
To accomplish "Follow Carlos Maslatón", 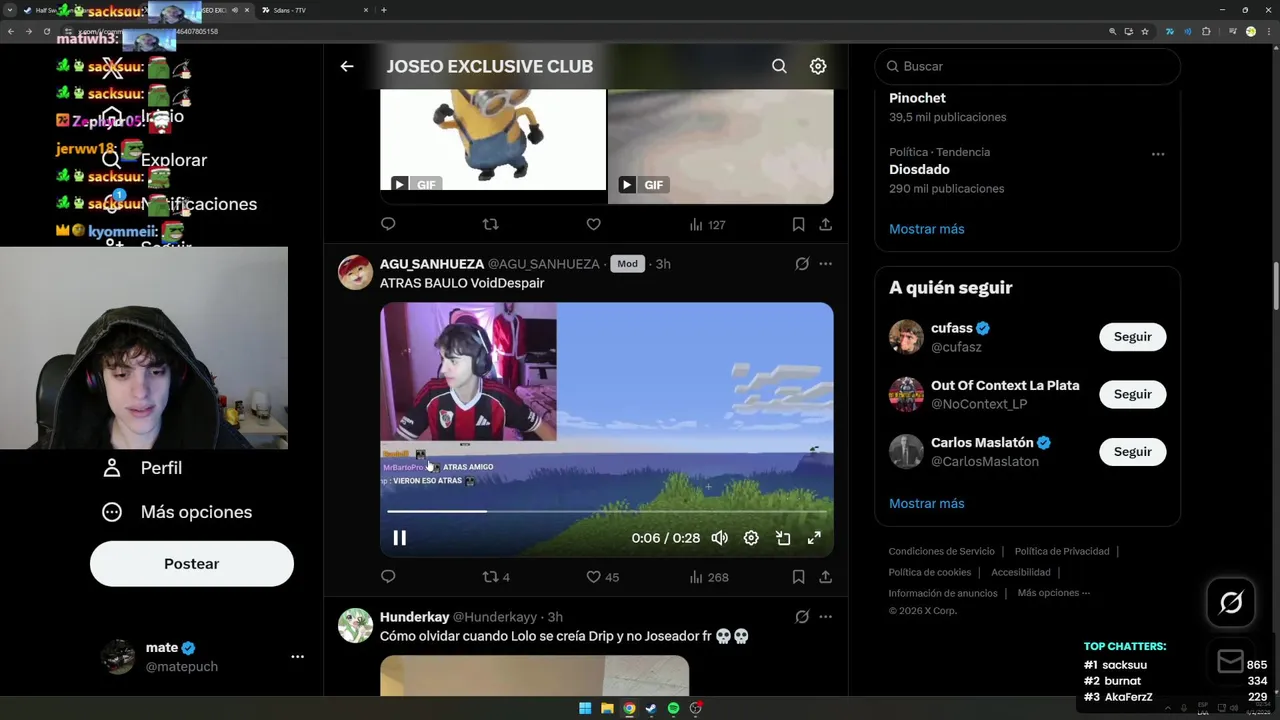I will click(x=1133, y=452).
